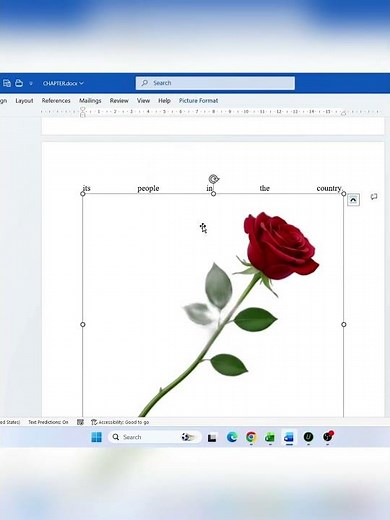390x520 pixels.
Task: Open the black circular taskbar app
Action: pos(308,437)
